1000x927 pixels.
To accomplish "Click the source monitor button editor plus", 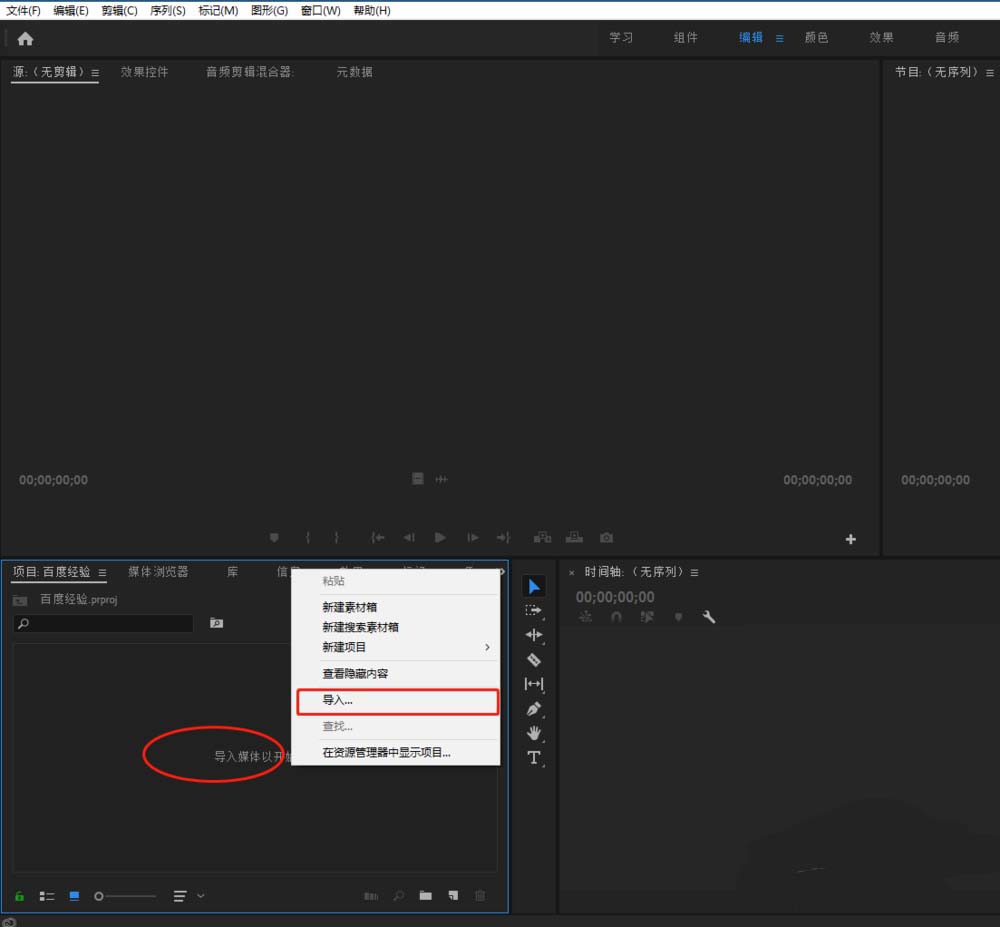I will [x=851, y=539].
